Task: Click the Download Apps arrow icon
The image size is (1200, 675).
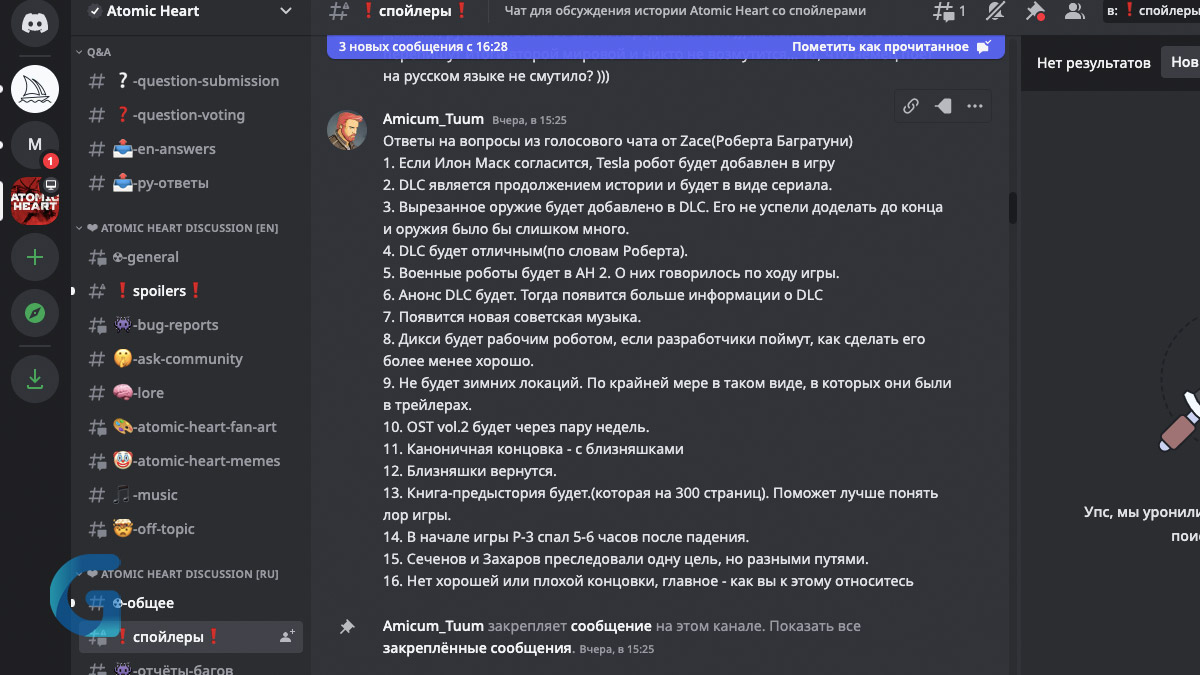Action: click(x=34, y=378)
